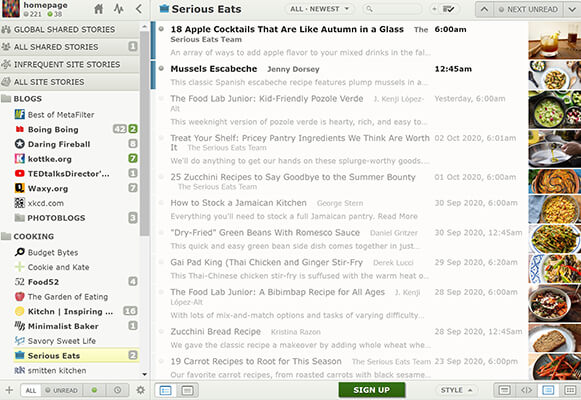Screen dimensions: 581x400
Task: Click the add site plus icon
Action: point(9,390)
